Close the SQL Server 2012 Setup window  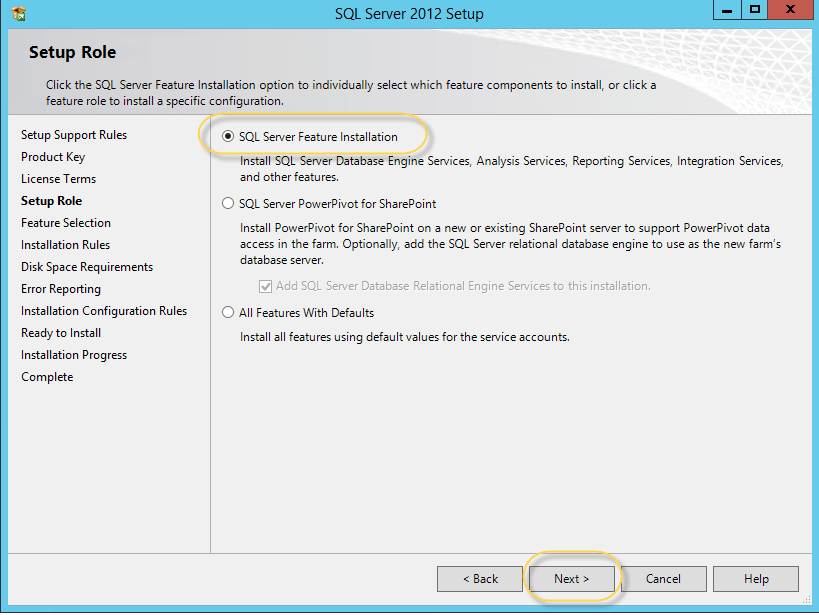tap(790, 10)
